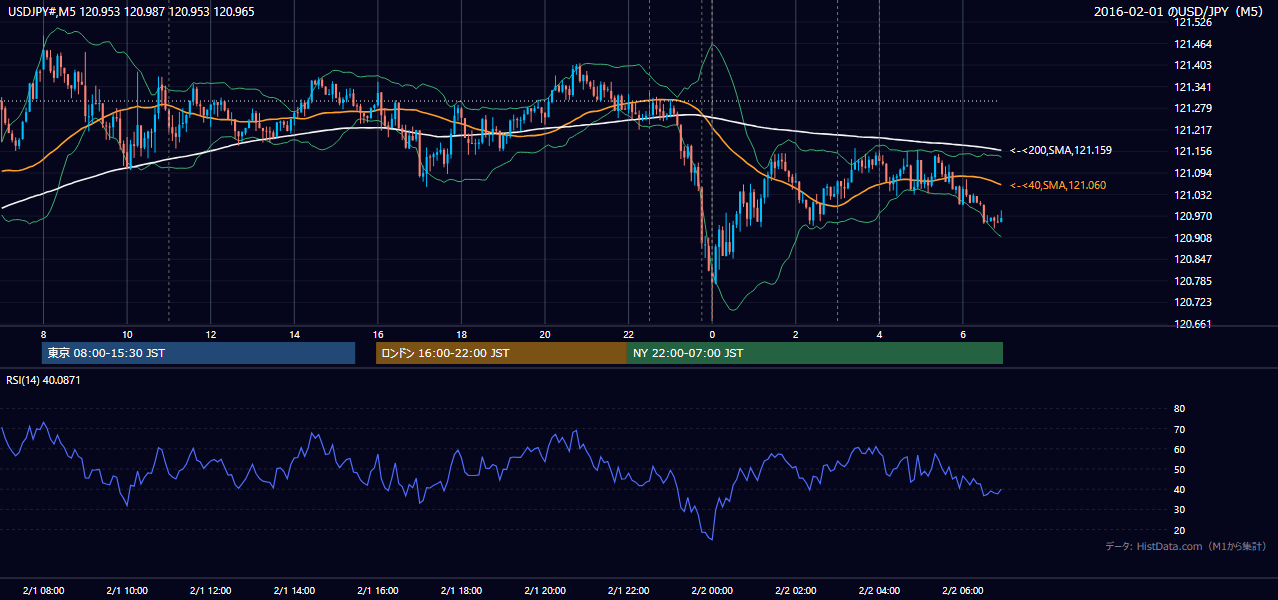Click the 2/1 12:00 bottom time label
The image size is (1278, 600).
(210, 590)
